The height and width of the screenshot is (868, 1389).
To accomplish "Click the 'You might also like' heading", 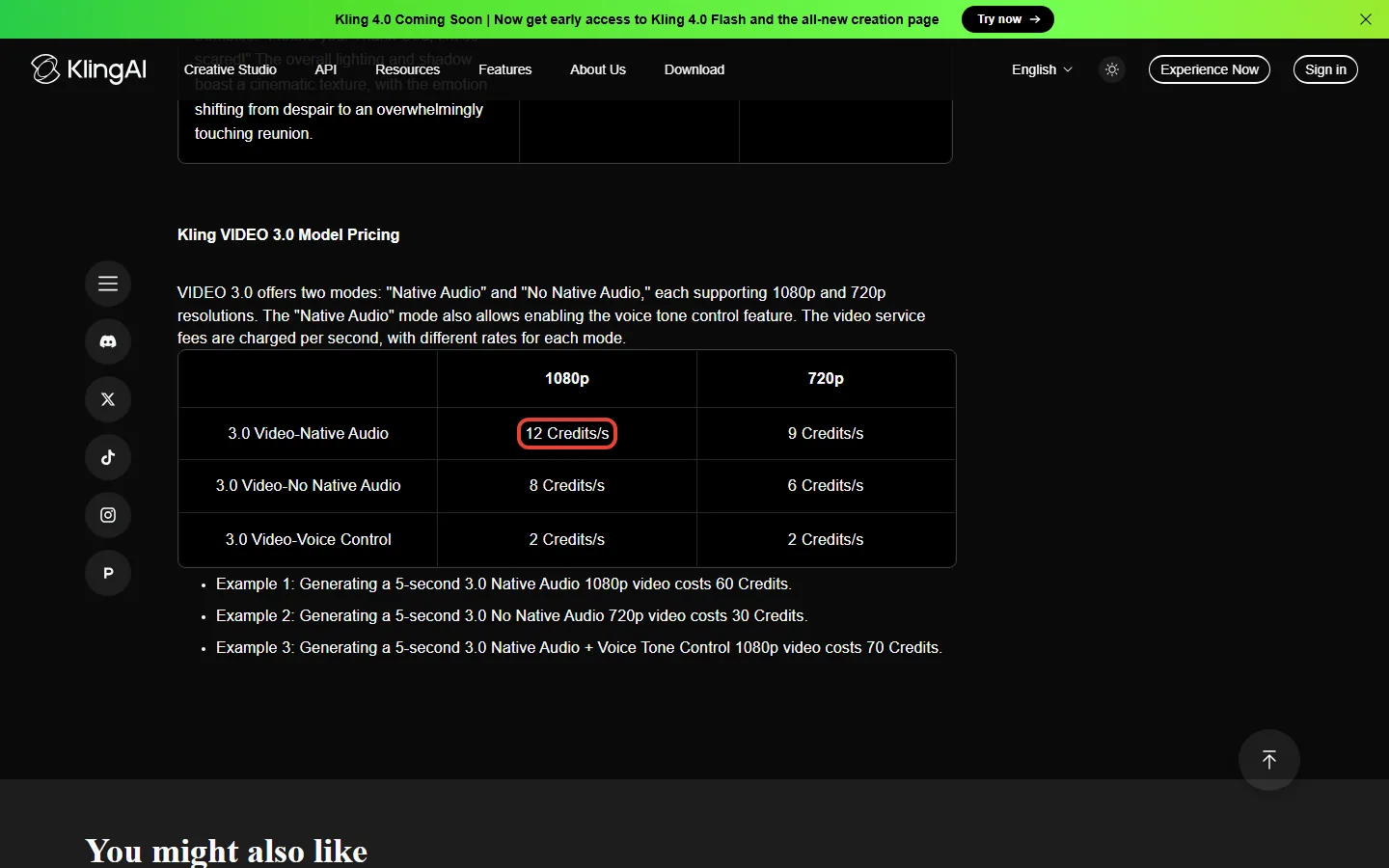I will coord(227,851).
